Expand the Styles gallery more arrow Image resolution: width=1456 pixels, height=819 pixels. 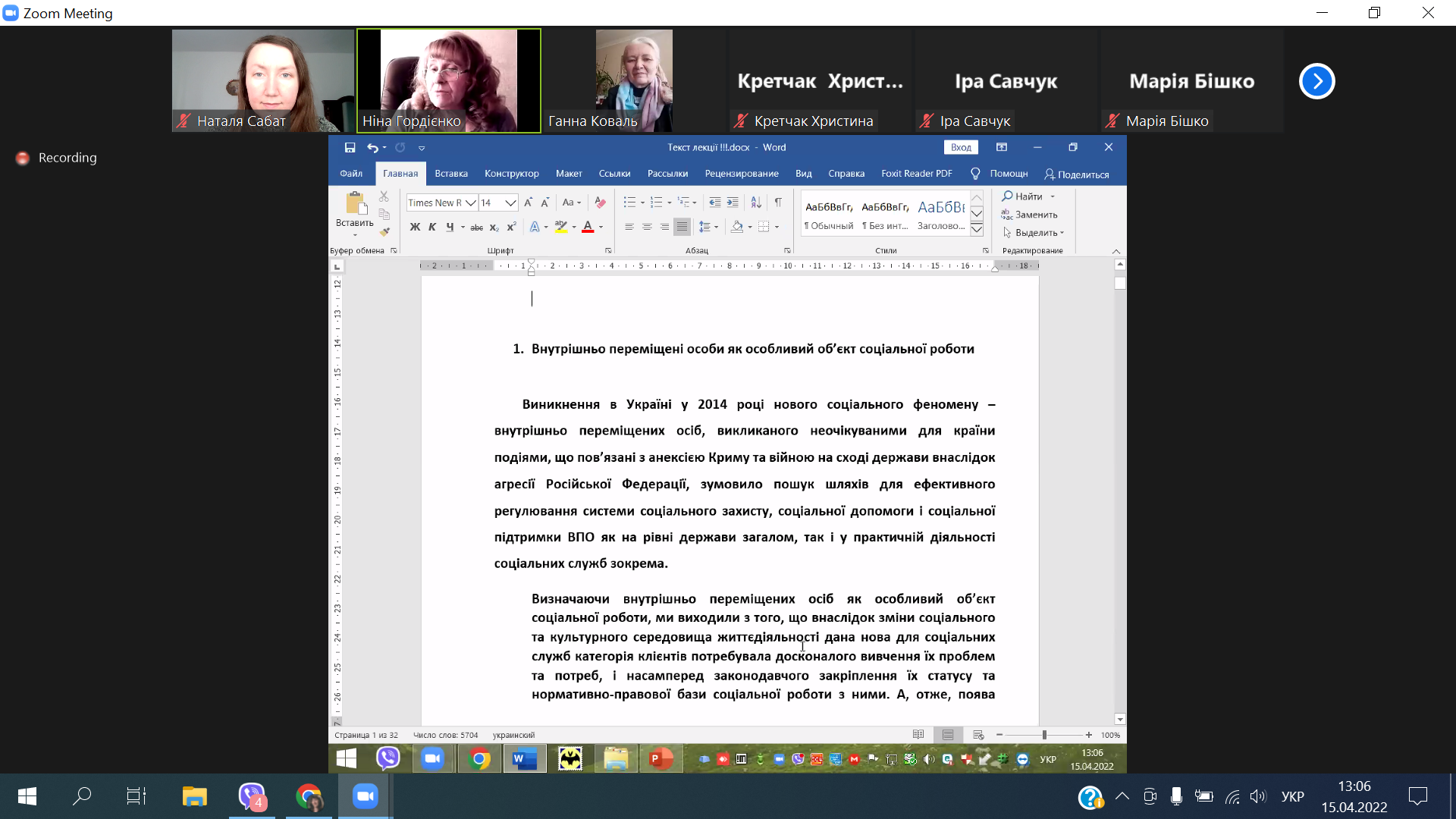977,229
